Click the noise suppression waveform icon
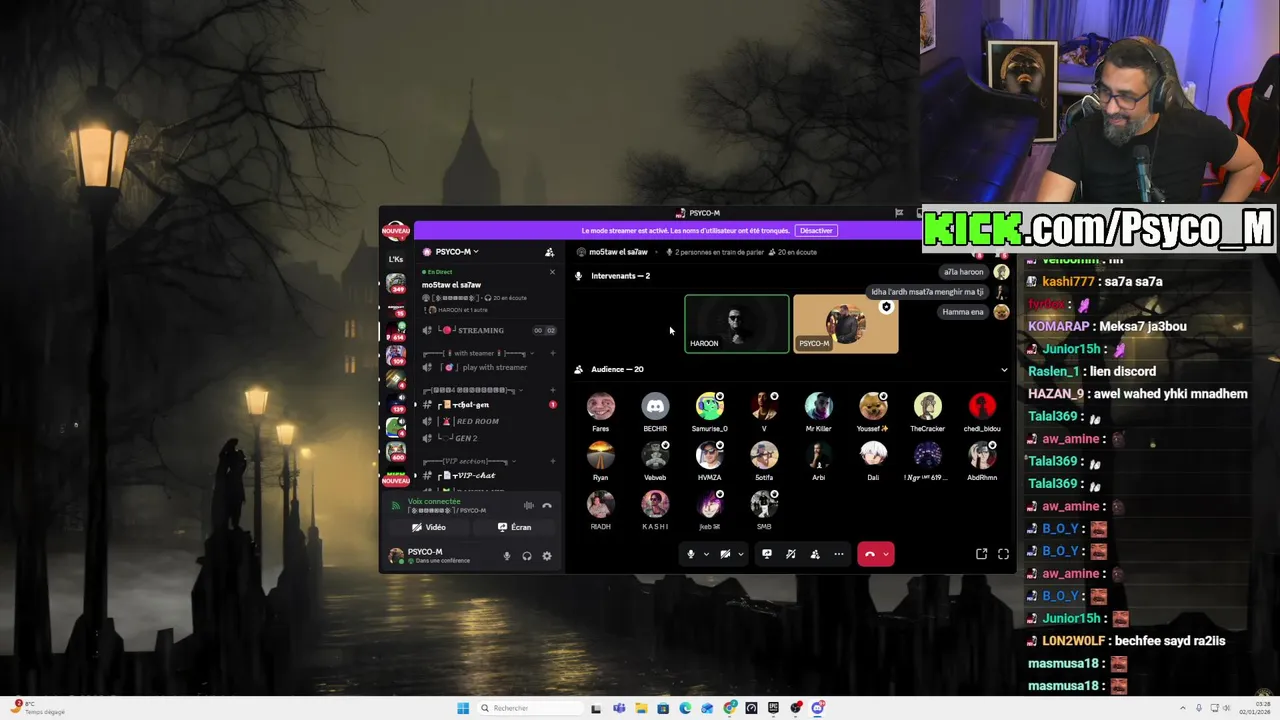The image size is (1280, 720). [x=529, y=506]
